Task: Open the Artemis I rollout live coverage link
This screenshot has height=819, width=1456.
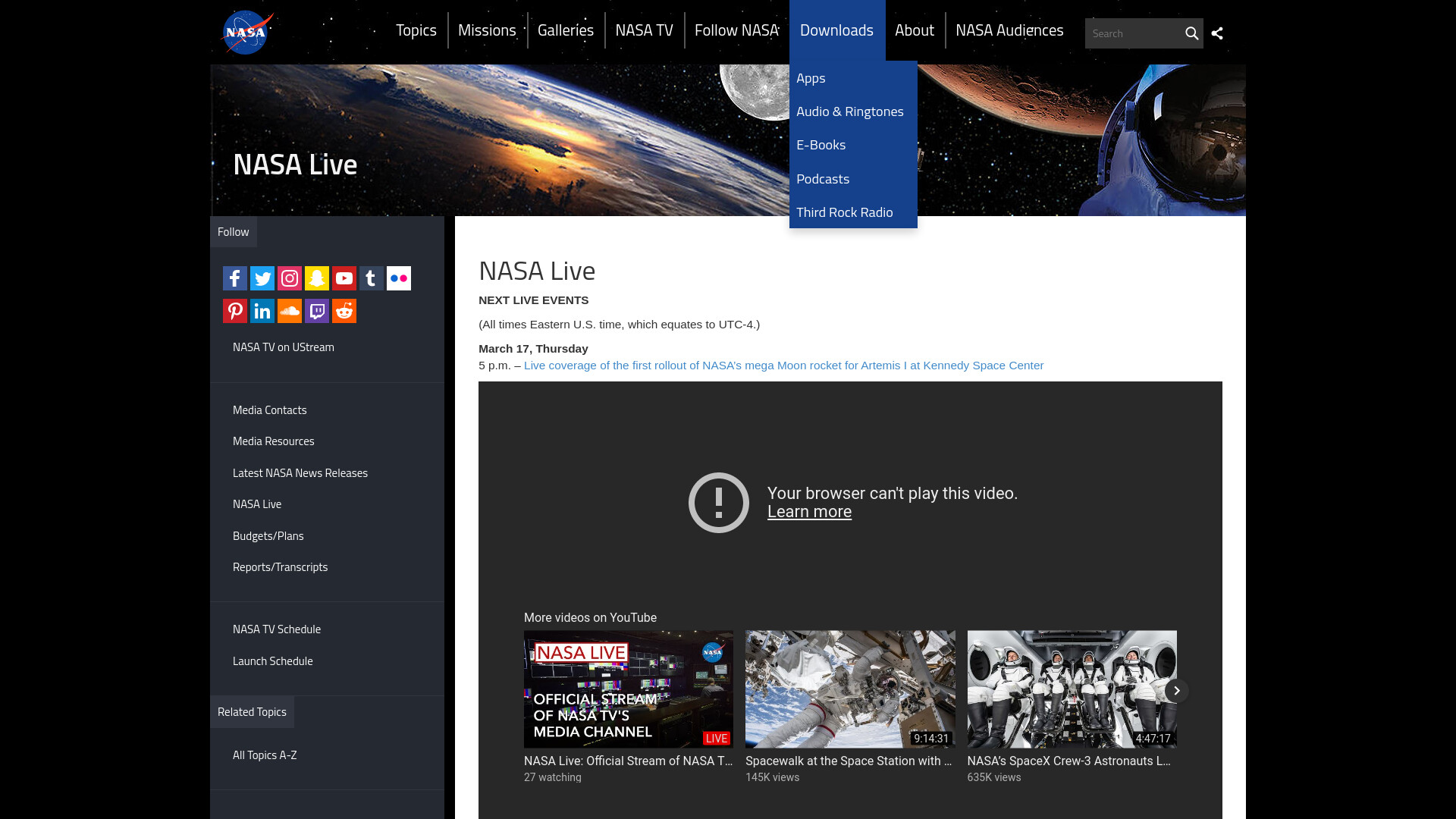Action: click(x=783, y=366)
